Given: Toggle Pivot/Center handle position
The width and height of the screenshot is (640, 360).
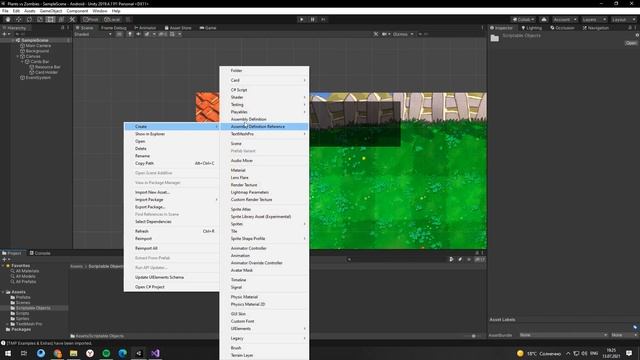Looking at the screenshot, I should pos(91,20).
